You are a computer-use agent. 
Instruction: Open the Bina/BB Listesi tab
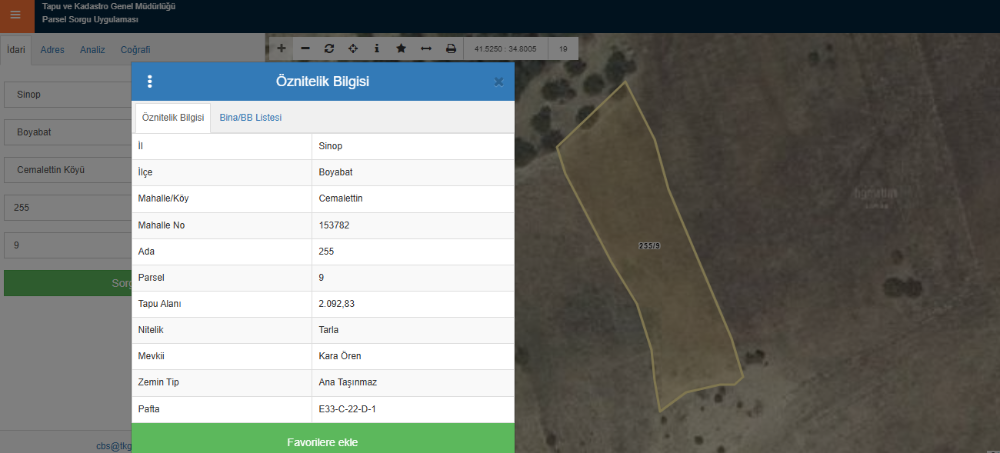coord(251,118)
